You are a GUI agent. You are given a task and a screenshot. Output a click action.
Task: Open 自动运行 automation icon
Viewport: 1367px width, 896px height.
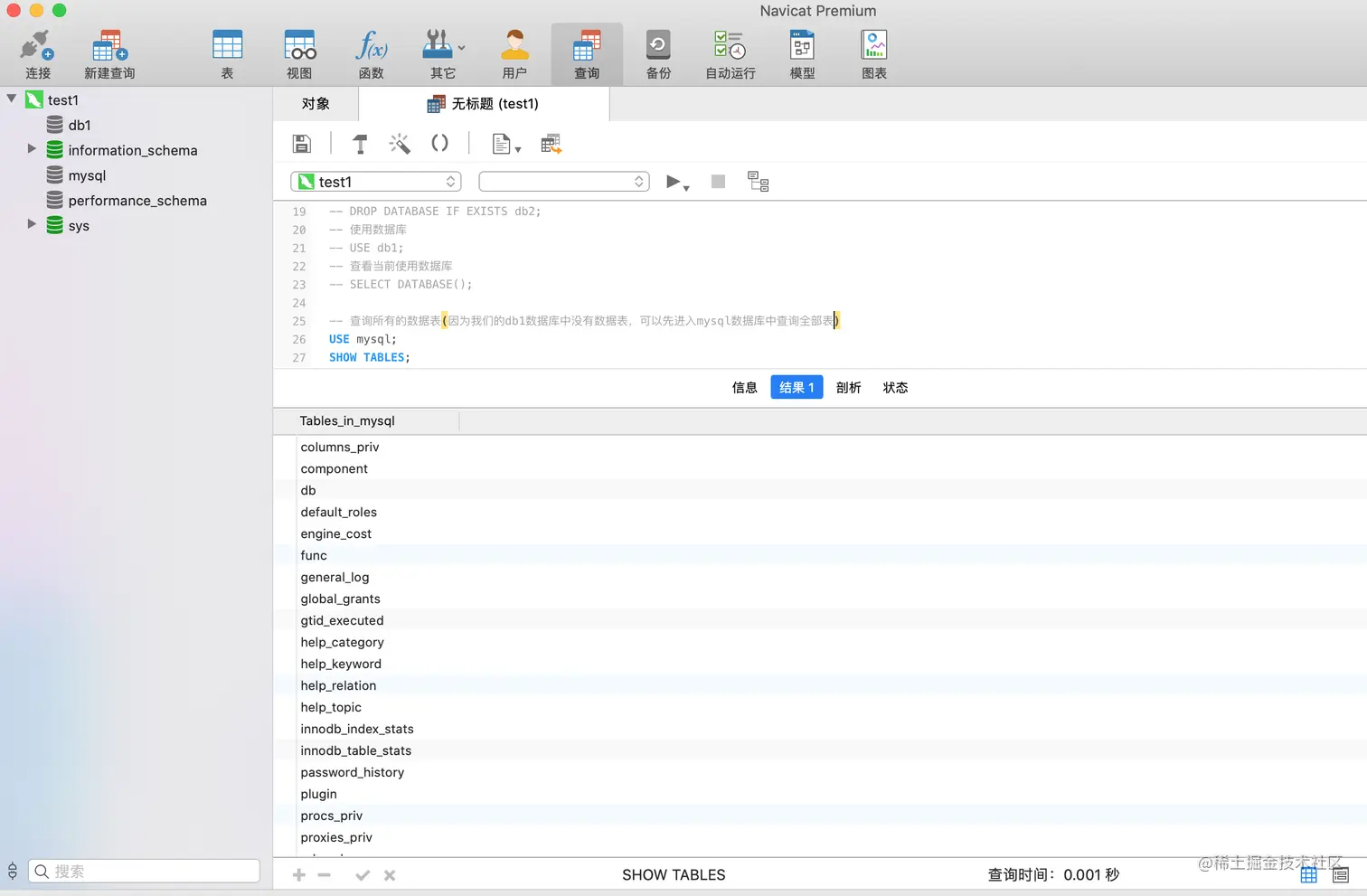731,54
